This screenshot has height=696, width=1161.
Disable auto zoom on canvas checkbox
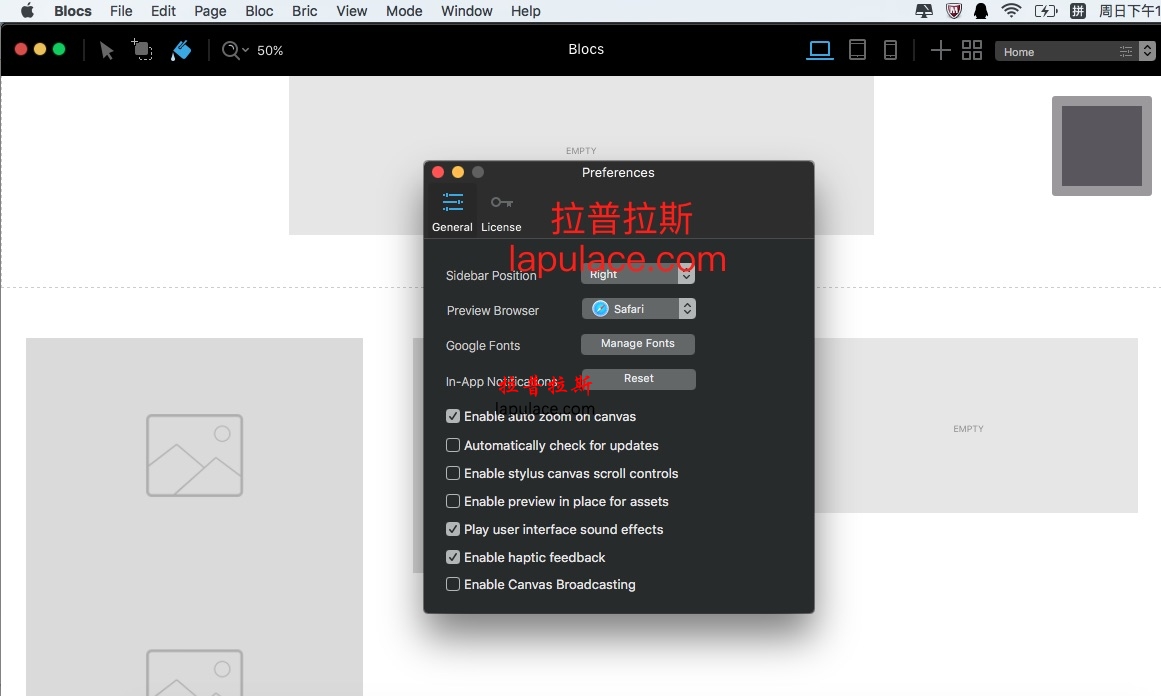pyautogui.click(x=453, y=416)
